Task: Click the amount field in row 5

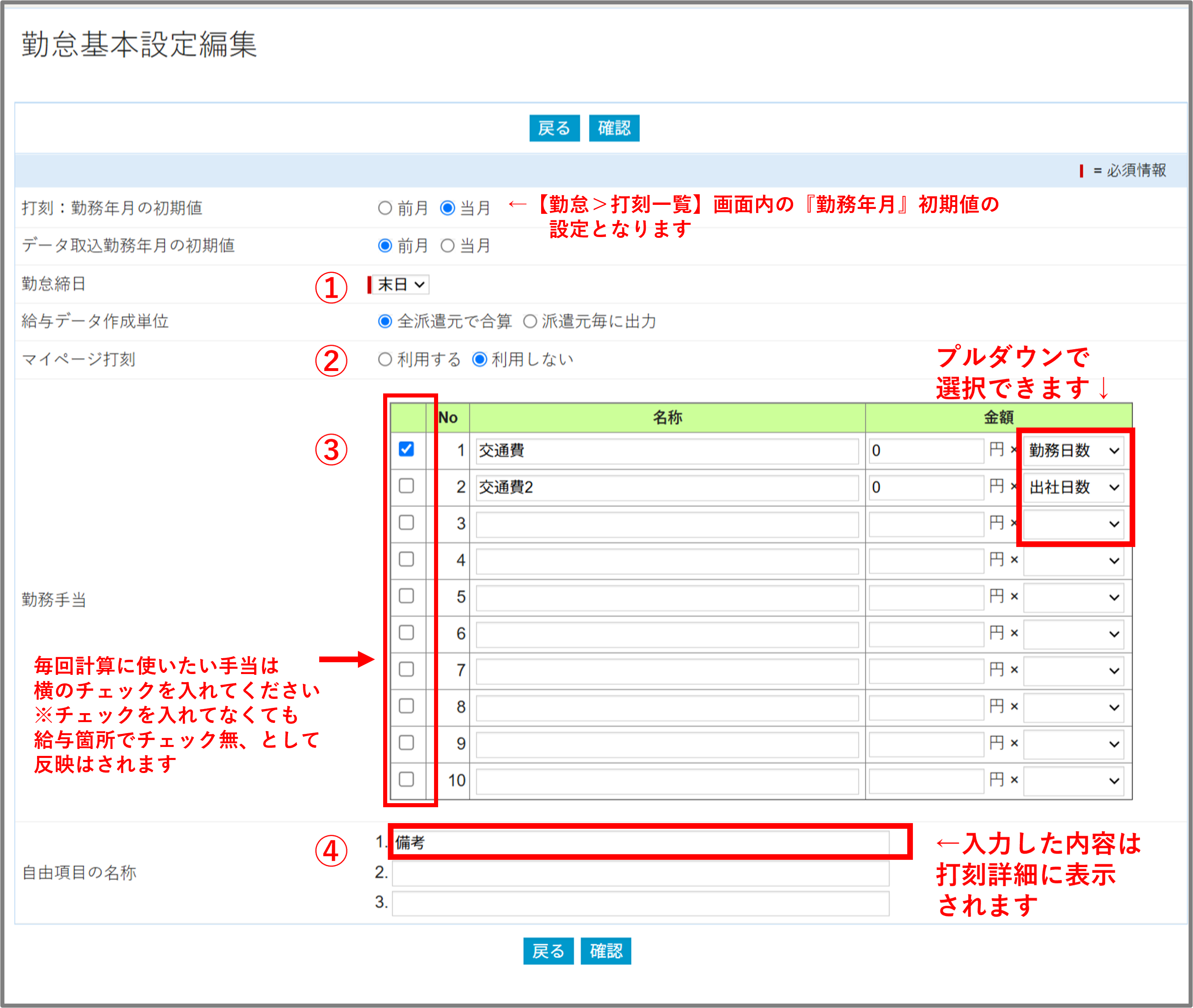Action: tap(926, 598)
